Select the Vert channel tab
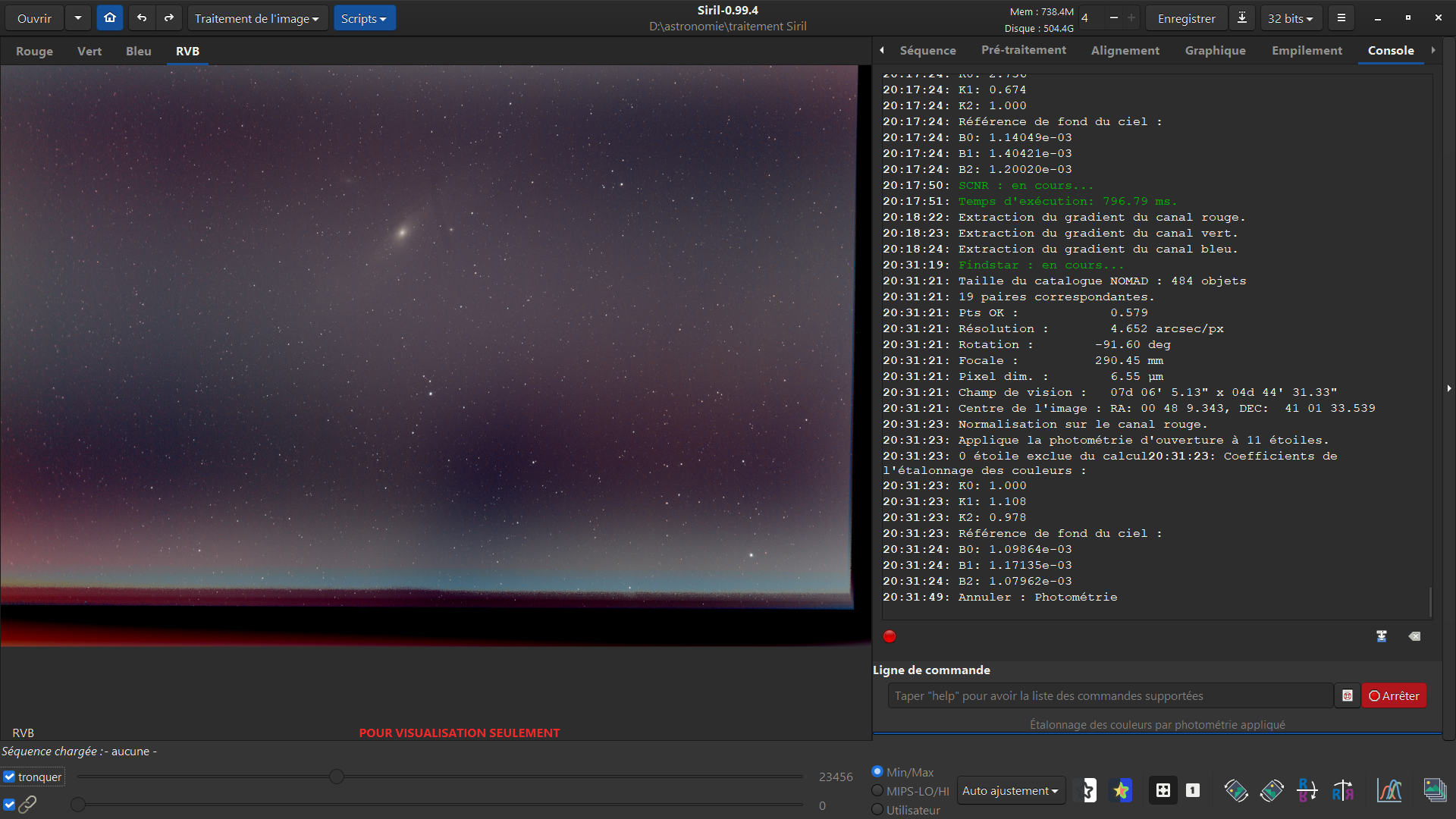Viewport: 1456px width, 819px height. 89,52
